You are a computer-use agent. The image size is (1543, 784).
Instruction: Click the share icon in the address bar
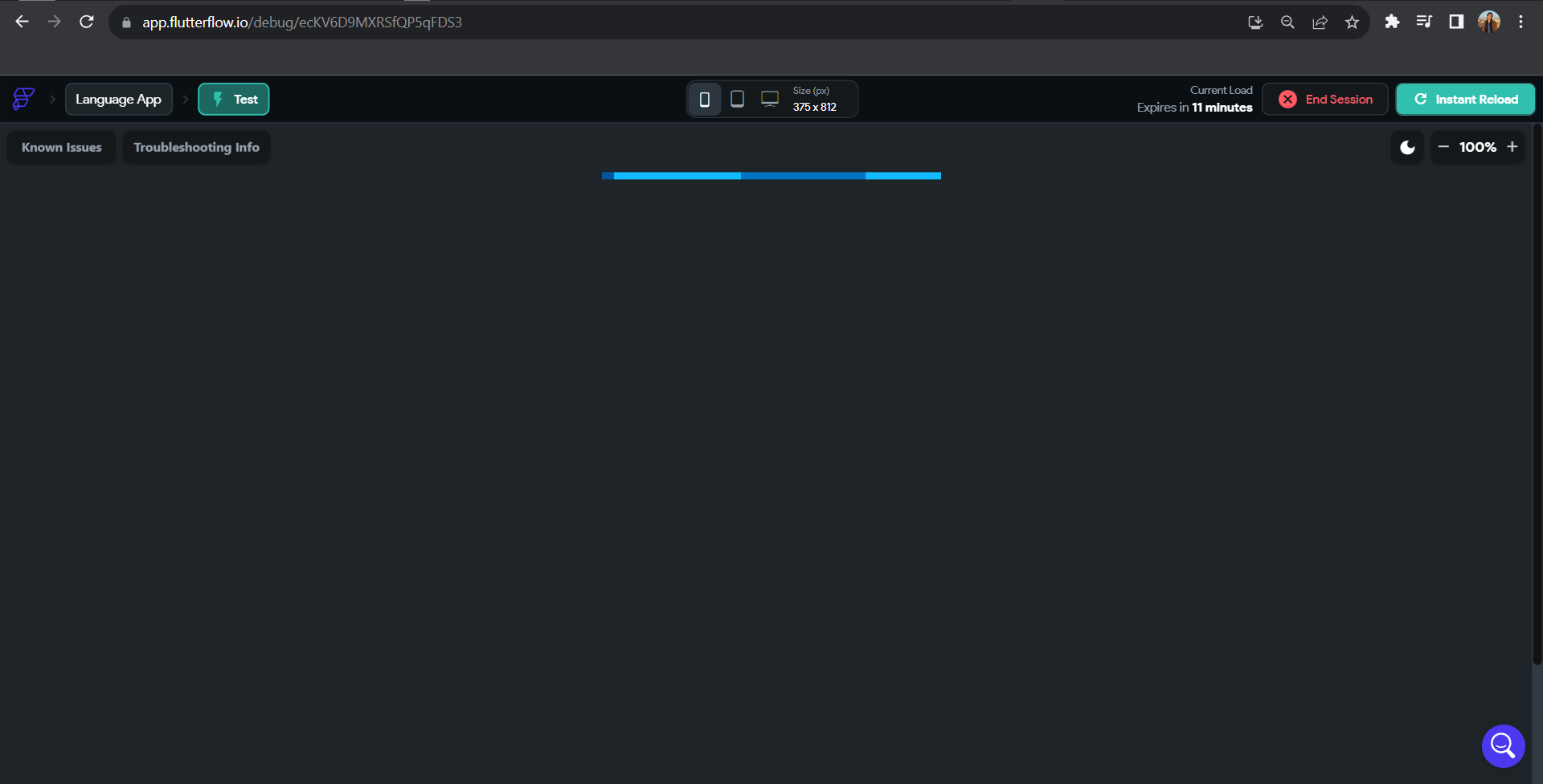pyautogui.click(x=1320, y=22)
